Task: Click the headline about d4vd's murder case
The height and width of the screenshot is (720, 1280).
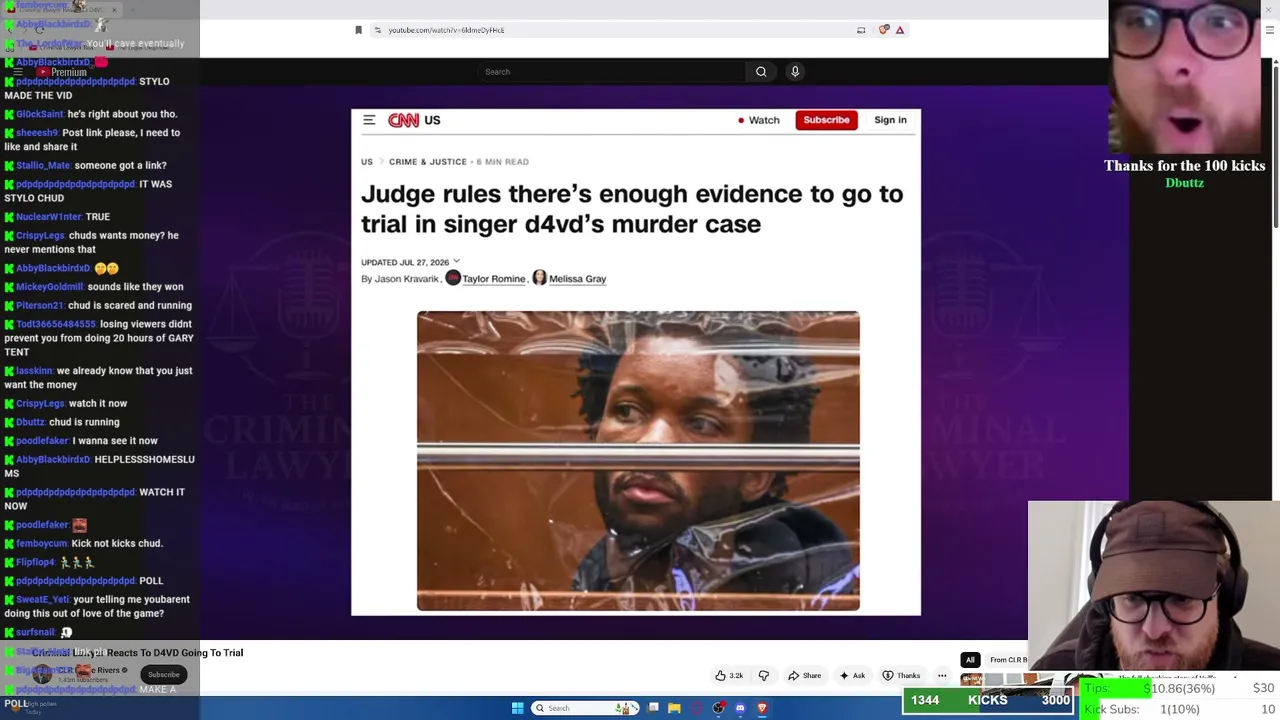Action: tap(632, 209)
